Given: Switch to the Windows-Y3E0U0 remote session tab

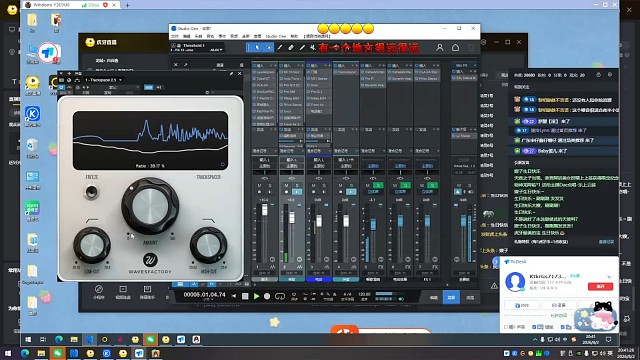Looking at the screenshot, I should 71,5.
